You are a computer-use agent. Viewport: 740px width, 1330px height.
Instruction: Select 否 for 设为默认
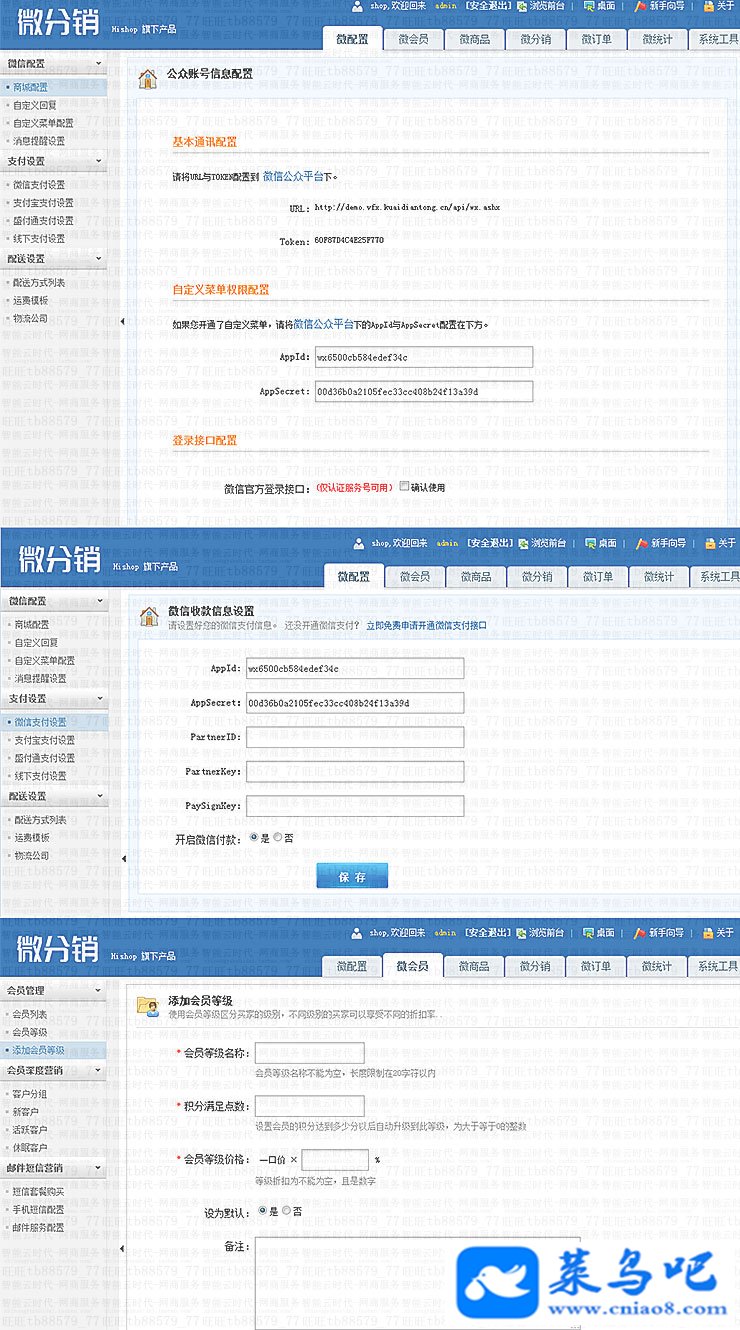(x=286, y=1210)
